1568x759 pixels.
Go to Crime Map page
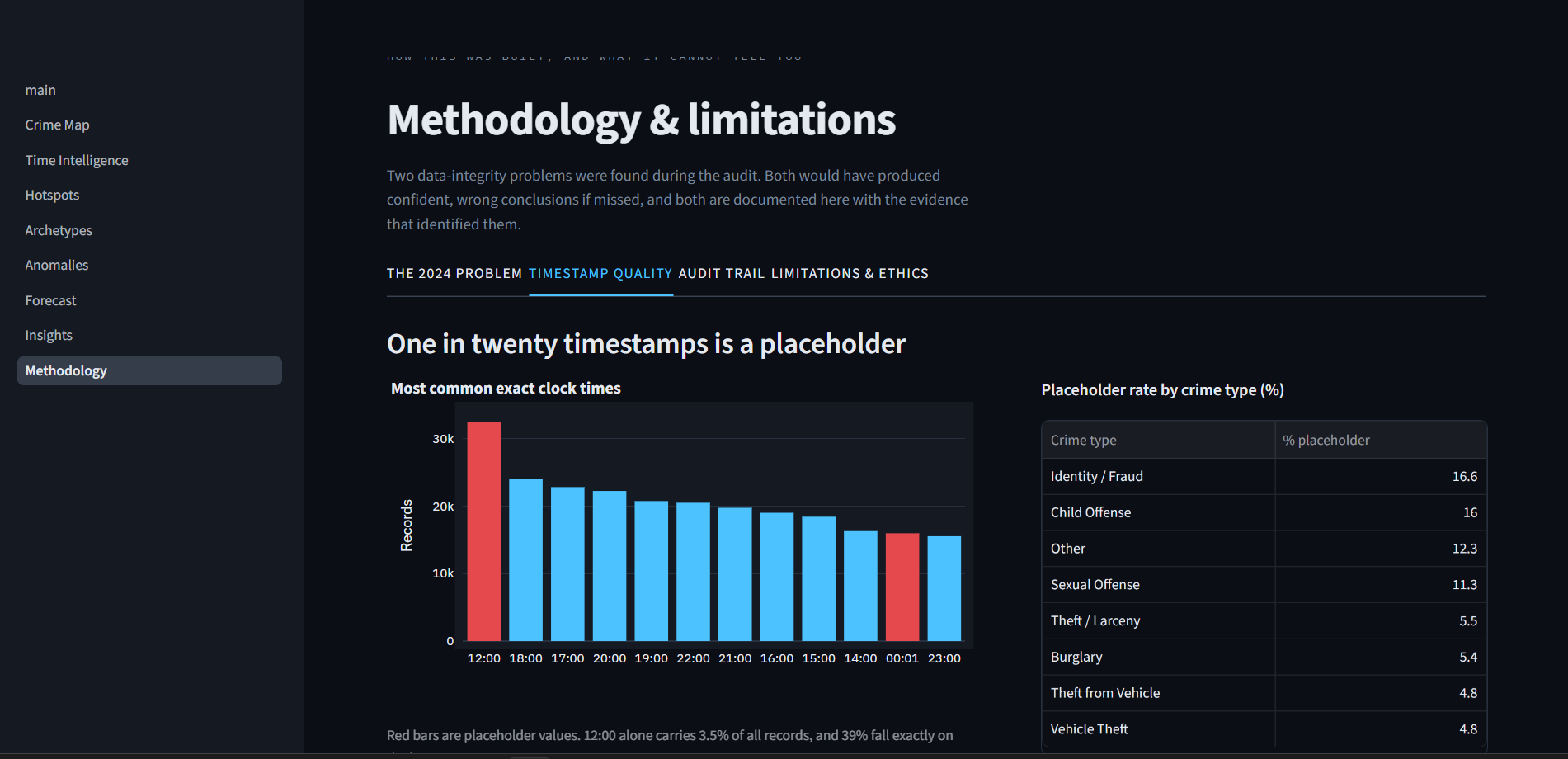57,125
